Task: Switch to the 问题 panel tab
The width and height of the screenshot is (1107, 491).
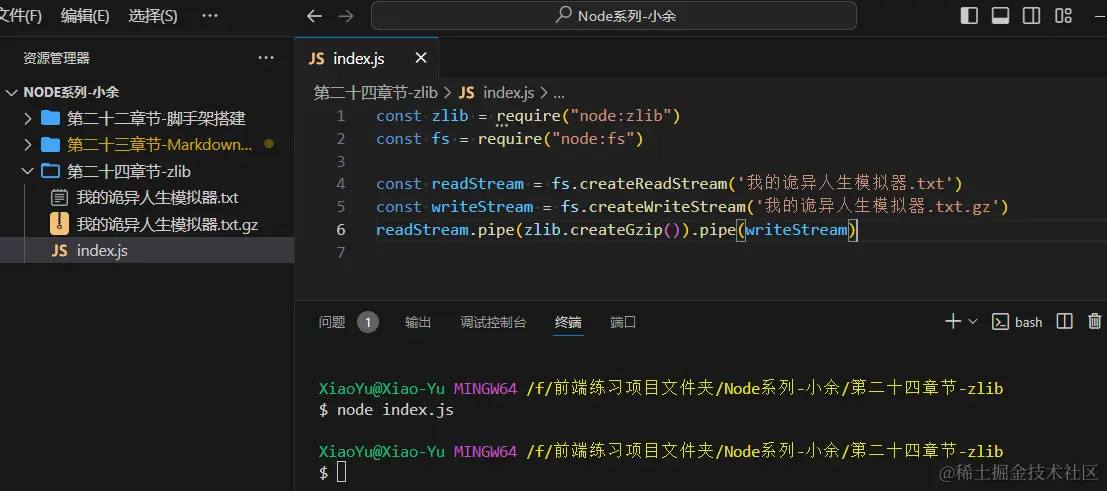Action: (332, 322)
